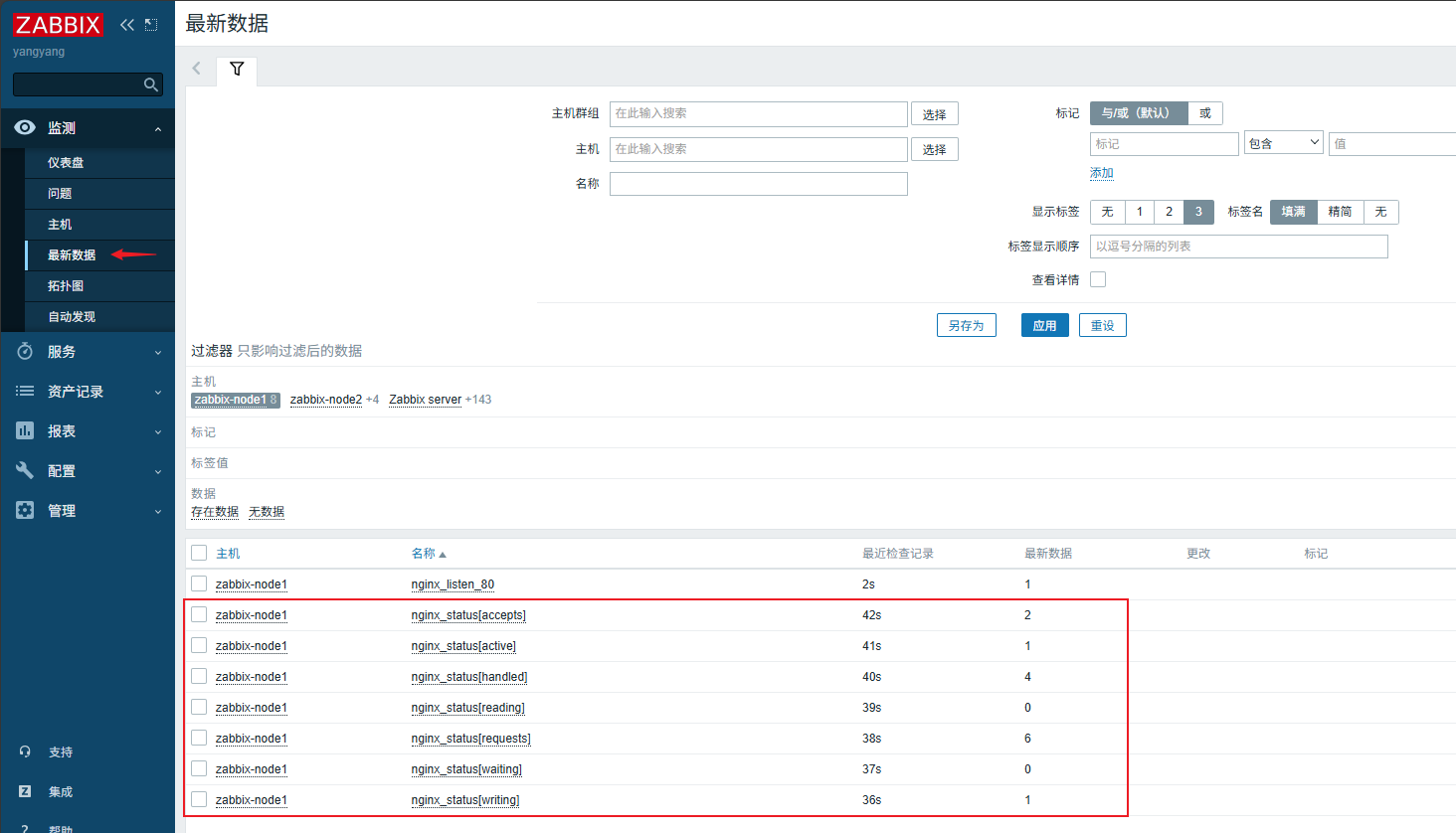Tick the checkbox for nginx_status[accepts] row
1456x833 pixels.
199,615
